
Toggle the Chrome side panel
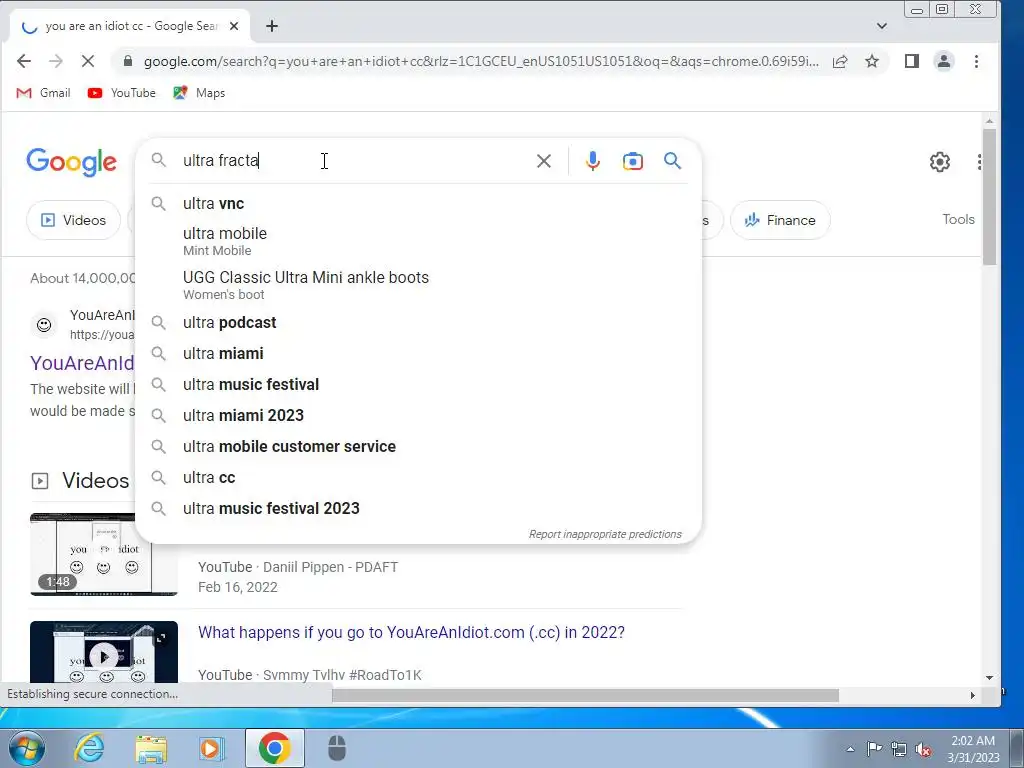click(x=912, y=61)
